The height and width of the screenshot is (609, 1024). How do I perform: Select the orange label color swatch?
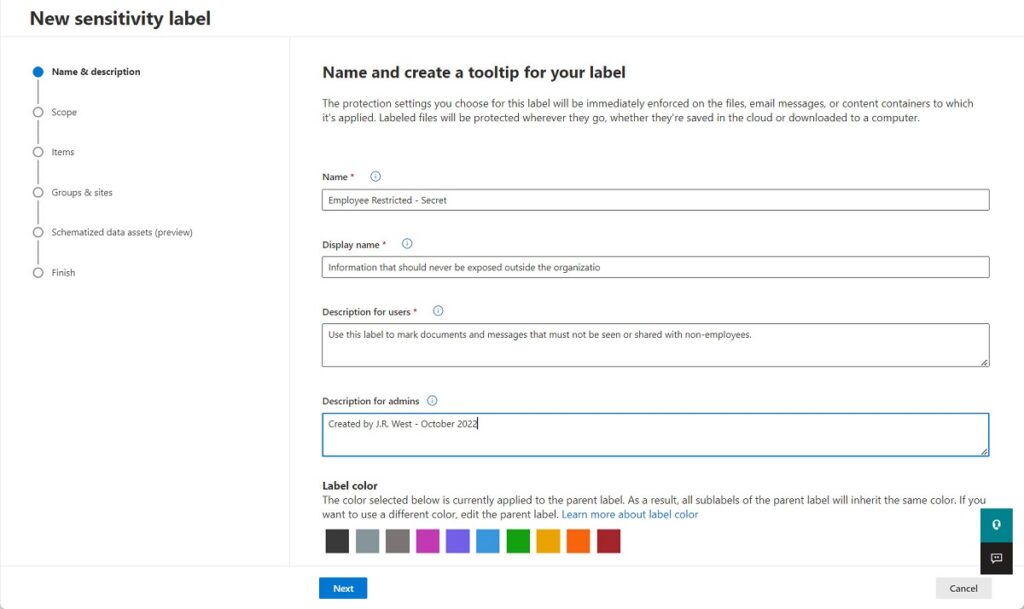(x=578, y=541)
